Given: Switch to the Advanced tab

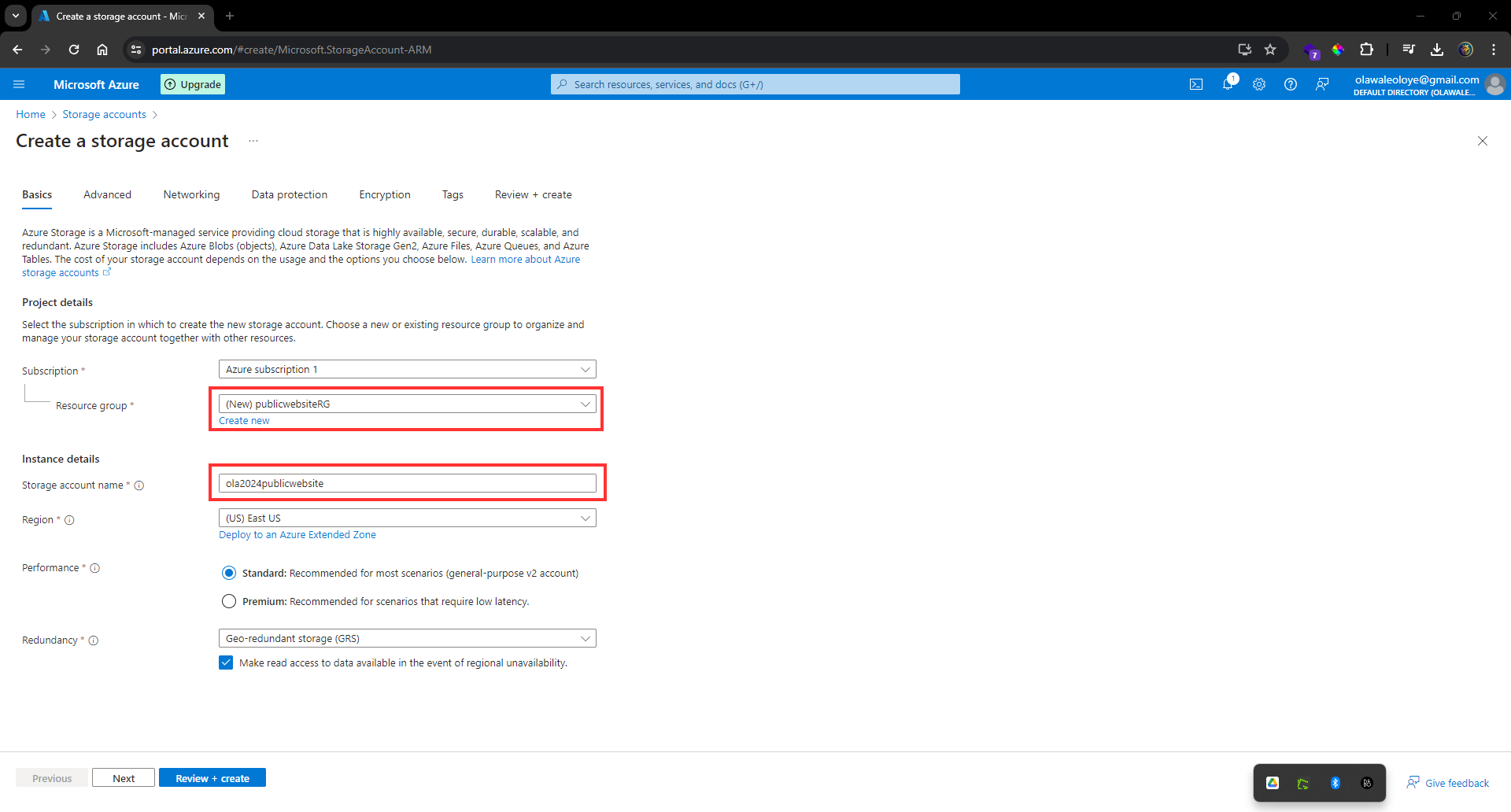Looking at the screenshot, I should click(x=107, y=194).
